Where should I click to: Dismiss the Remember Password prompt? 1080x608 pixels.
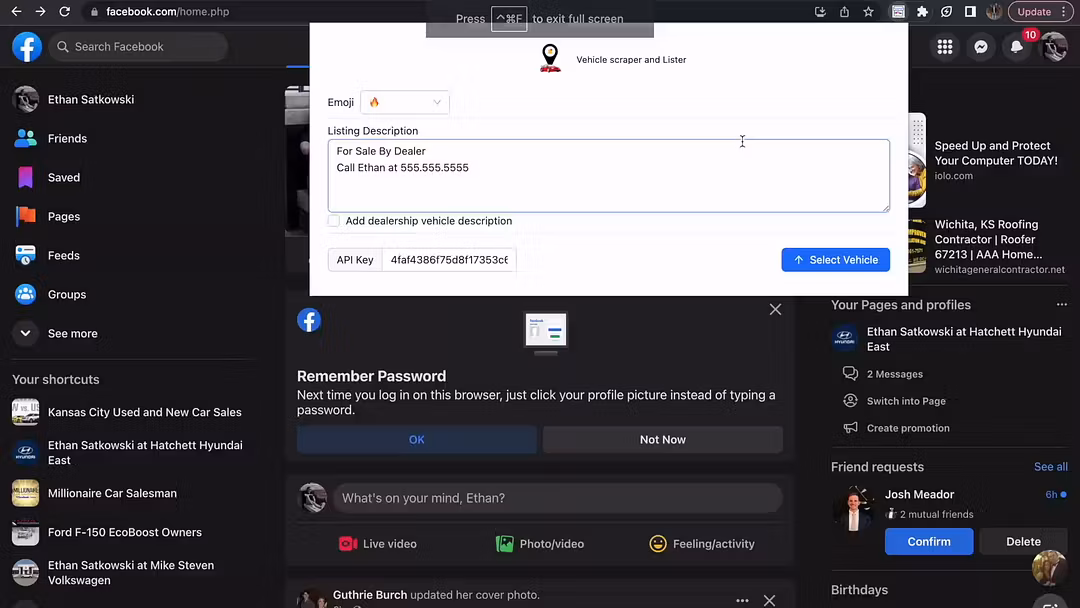(775, 310)
